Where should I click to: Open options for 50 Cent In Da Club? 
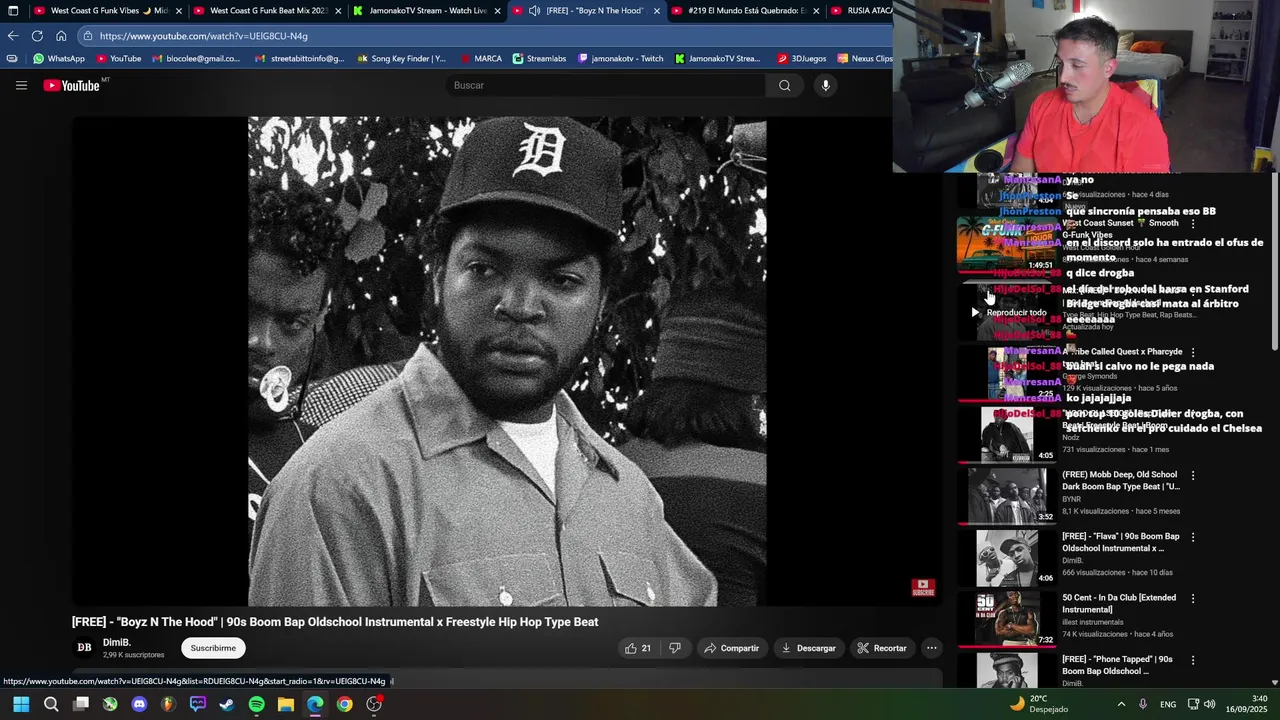(1192, 598)
